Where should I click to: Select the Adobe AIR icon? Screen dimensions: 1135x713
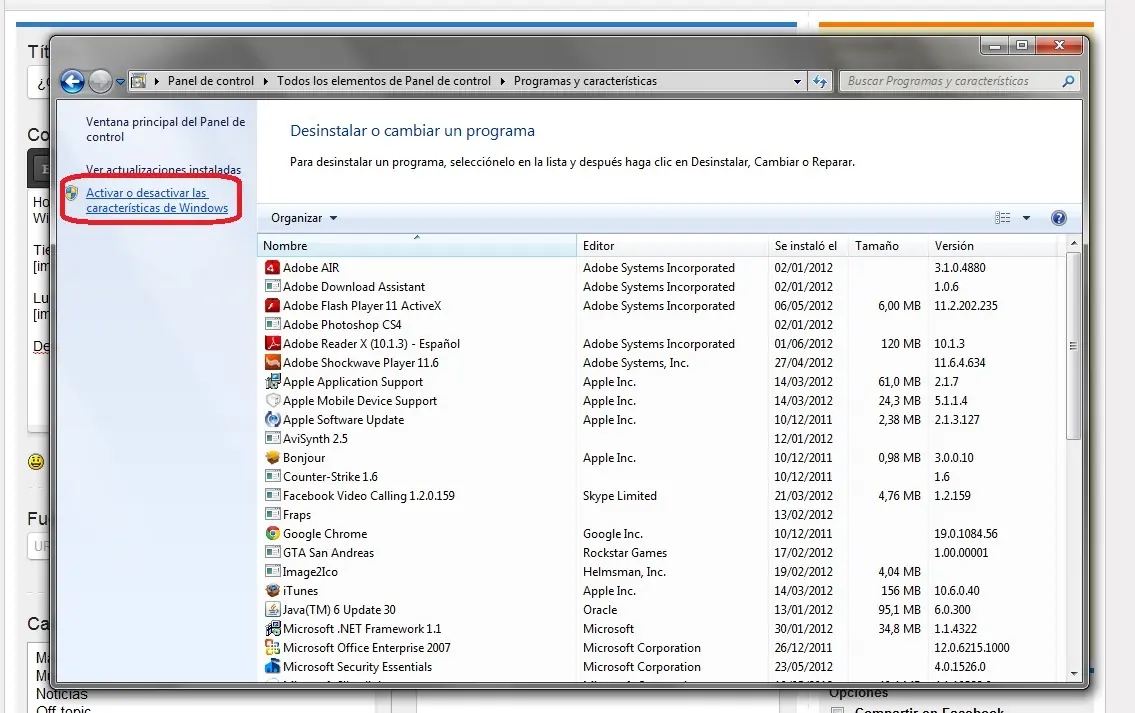click(272, 268)
